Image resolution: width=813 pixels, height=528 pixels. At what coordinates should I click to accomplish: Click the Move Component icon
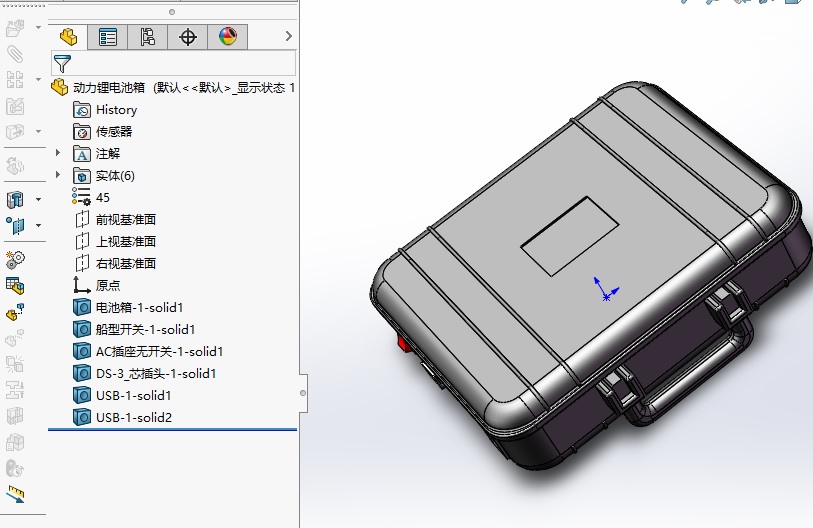coord(15,132)
